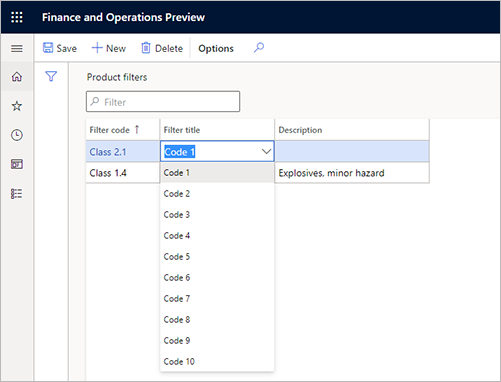Select the Class 2.1 filter code cell
The image size is (501, 382).
point(122,152)
